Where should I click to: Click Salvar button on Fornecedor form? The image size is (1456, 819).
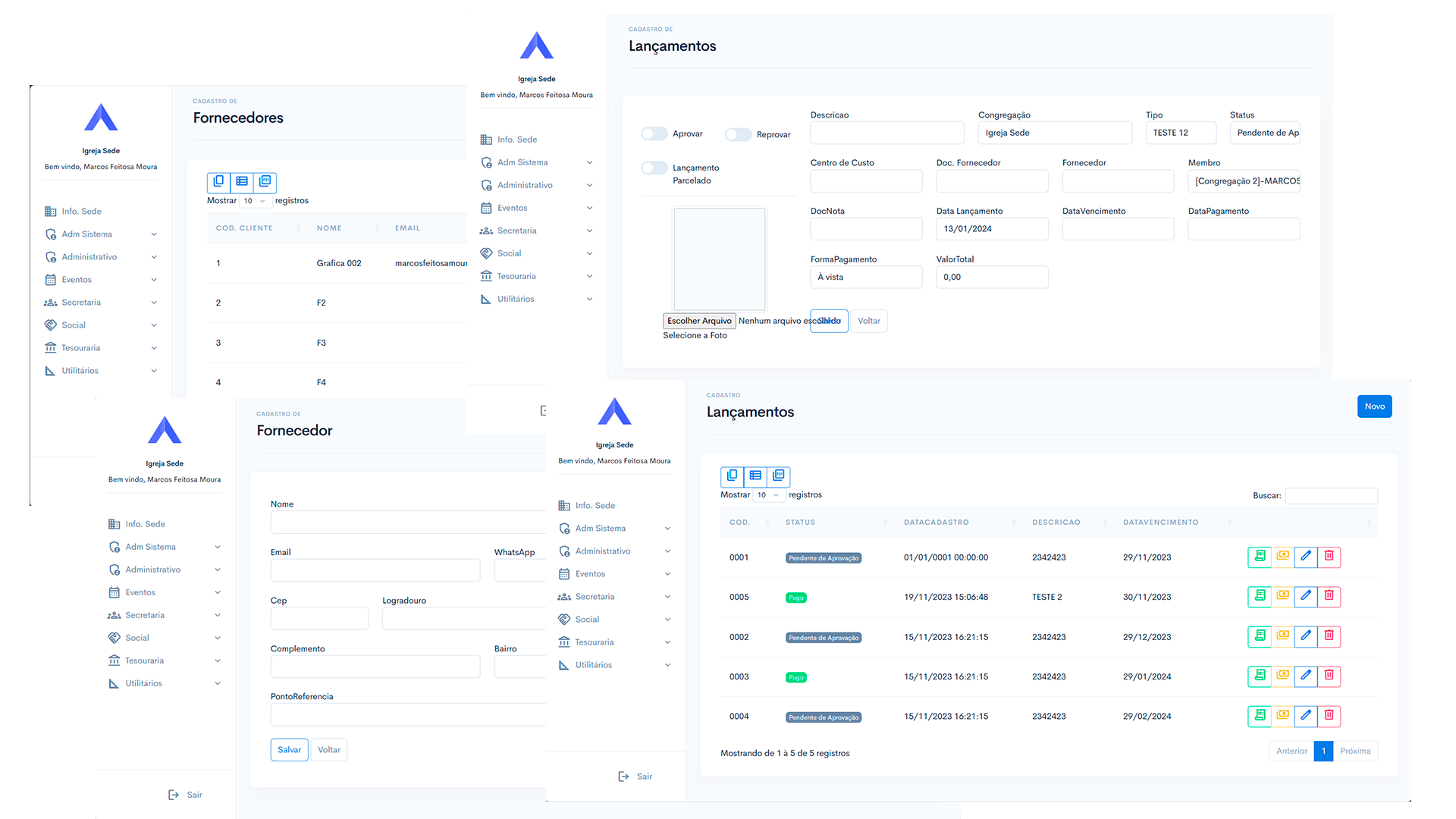tap(289, 750)
